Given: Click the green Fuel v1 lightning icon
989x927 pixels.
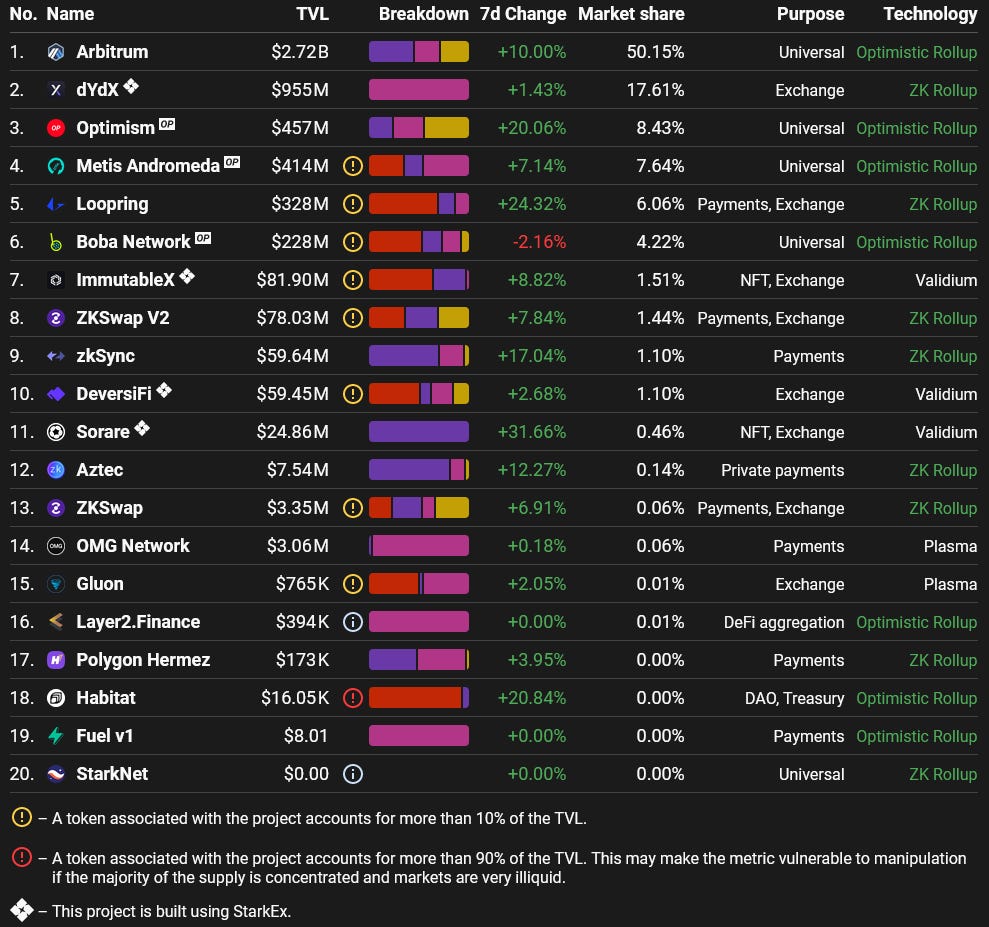Looking at the screenshot, I should click(x=56, y=736).
